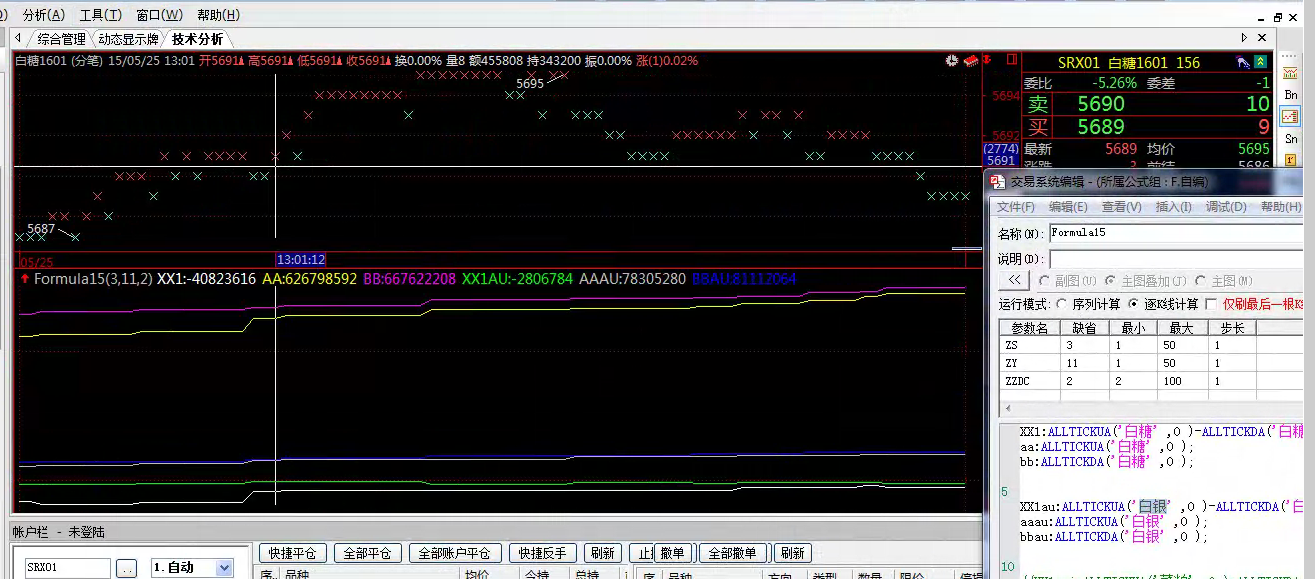This screenshot has height=579, width=1315.
Task: Click the 全部撤单 button
Action: pos(734,553)
